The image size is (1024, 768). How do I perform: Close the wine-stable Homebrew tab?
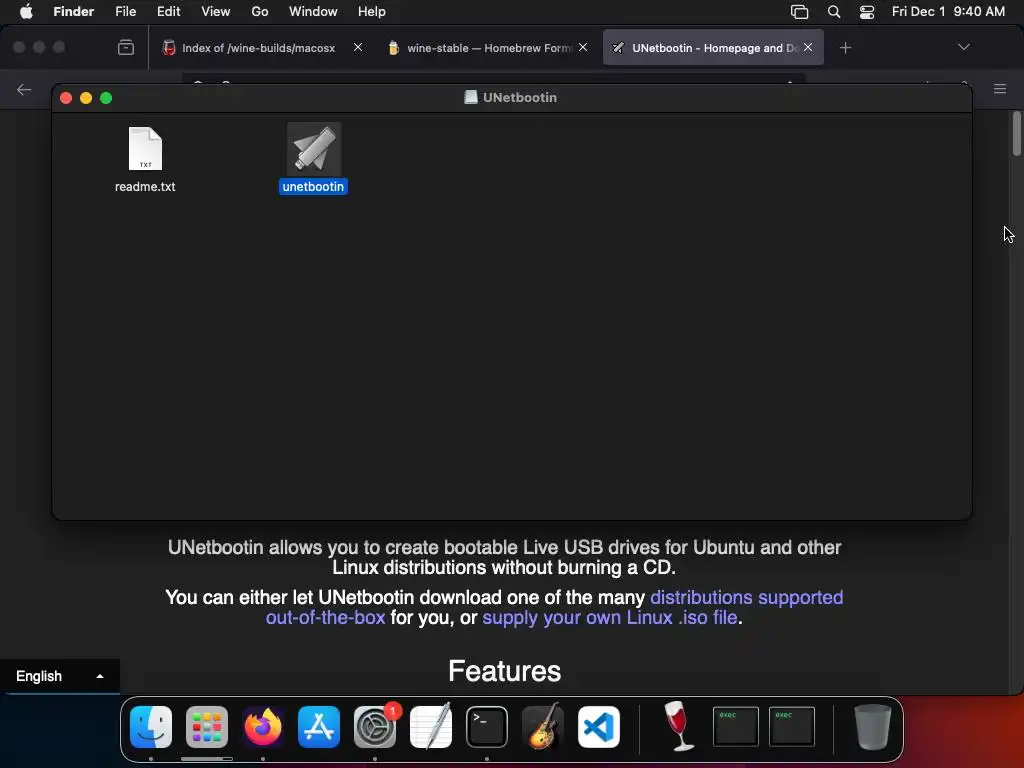(x=583, y=47)
